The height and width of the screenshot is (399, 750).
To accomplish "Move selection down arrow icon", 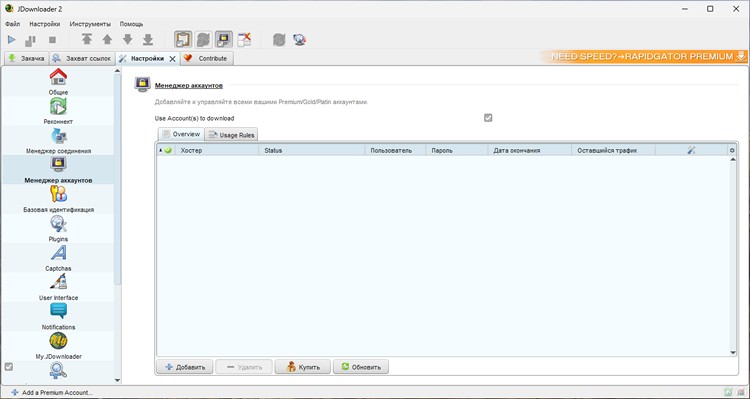I will (x=128, y=40).
